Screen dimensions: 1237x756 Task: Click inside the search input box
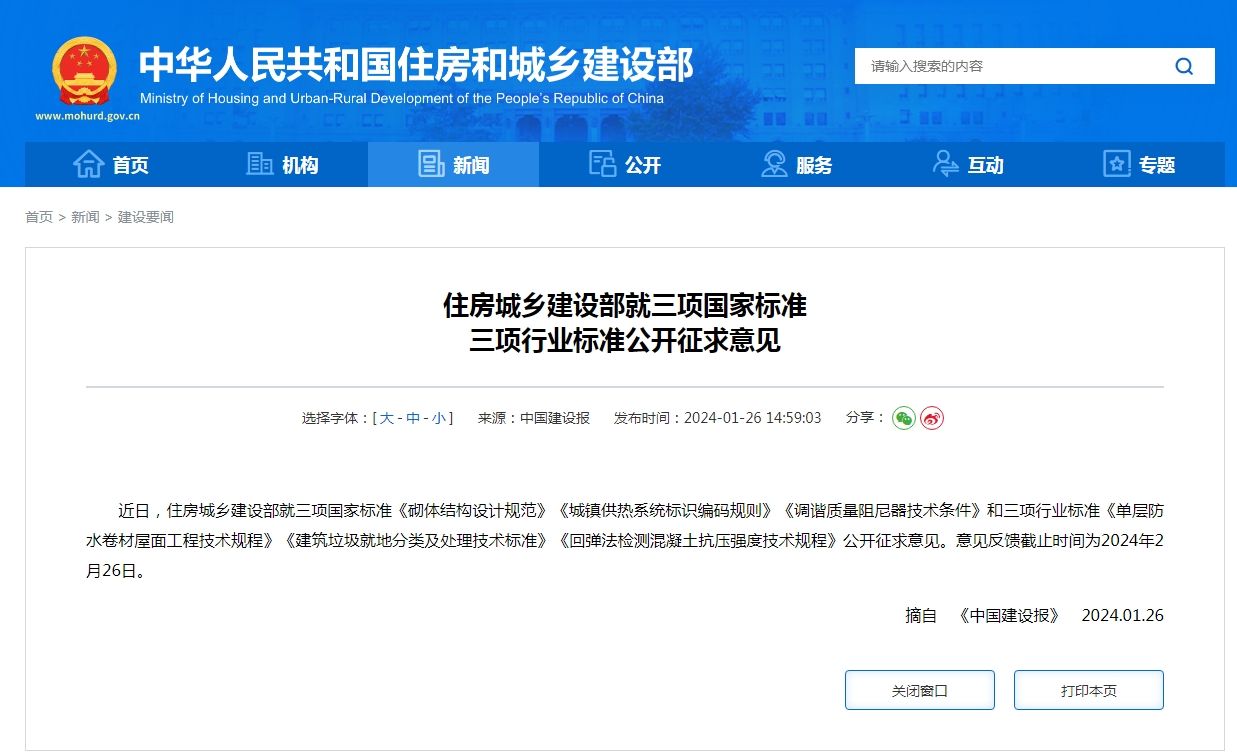coord(1000,66)
